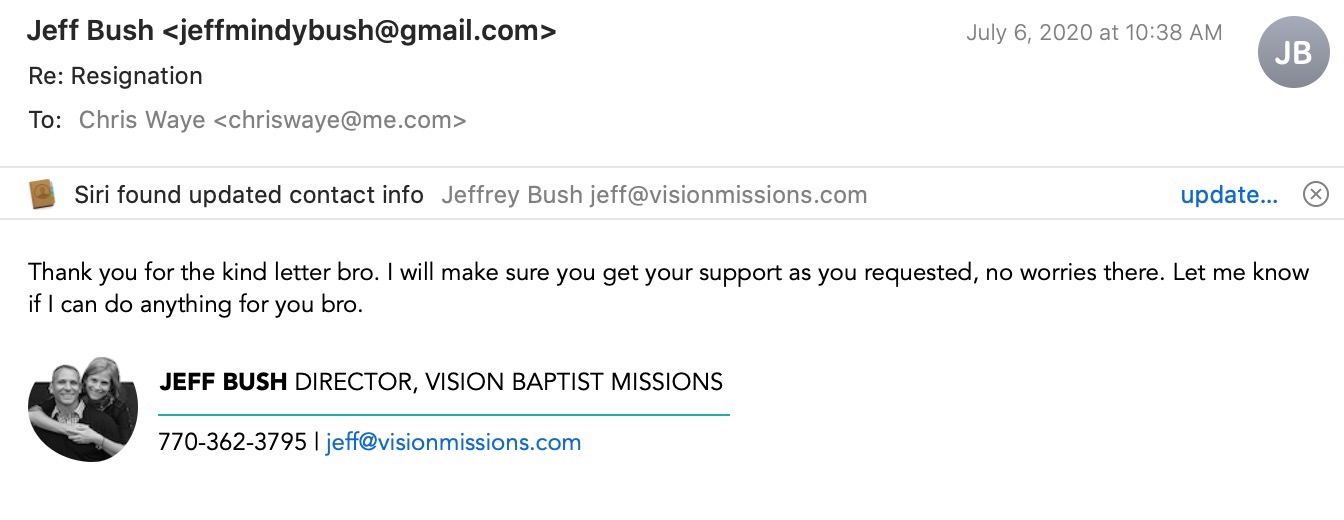Click the phone number 770-362-3795

coord(232,442)
